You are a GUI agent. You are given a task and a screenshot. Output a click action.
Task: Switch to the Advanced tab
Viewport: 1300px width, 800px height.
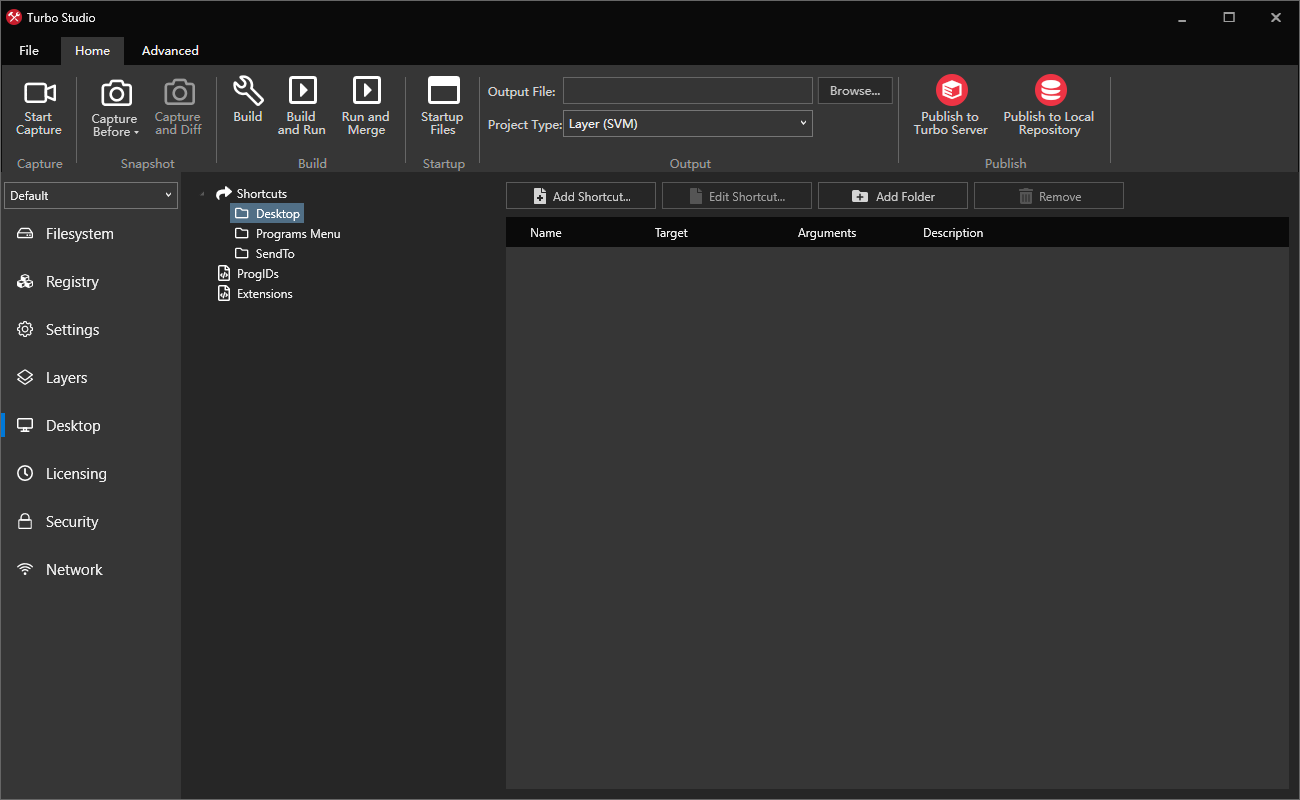pyautogui.click(x=170, y=50)
